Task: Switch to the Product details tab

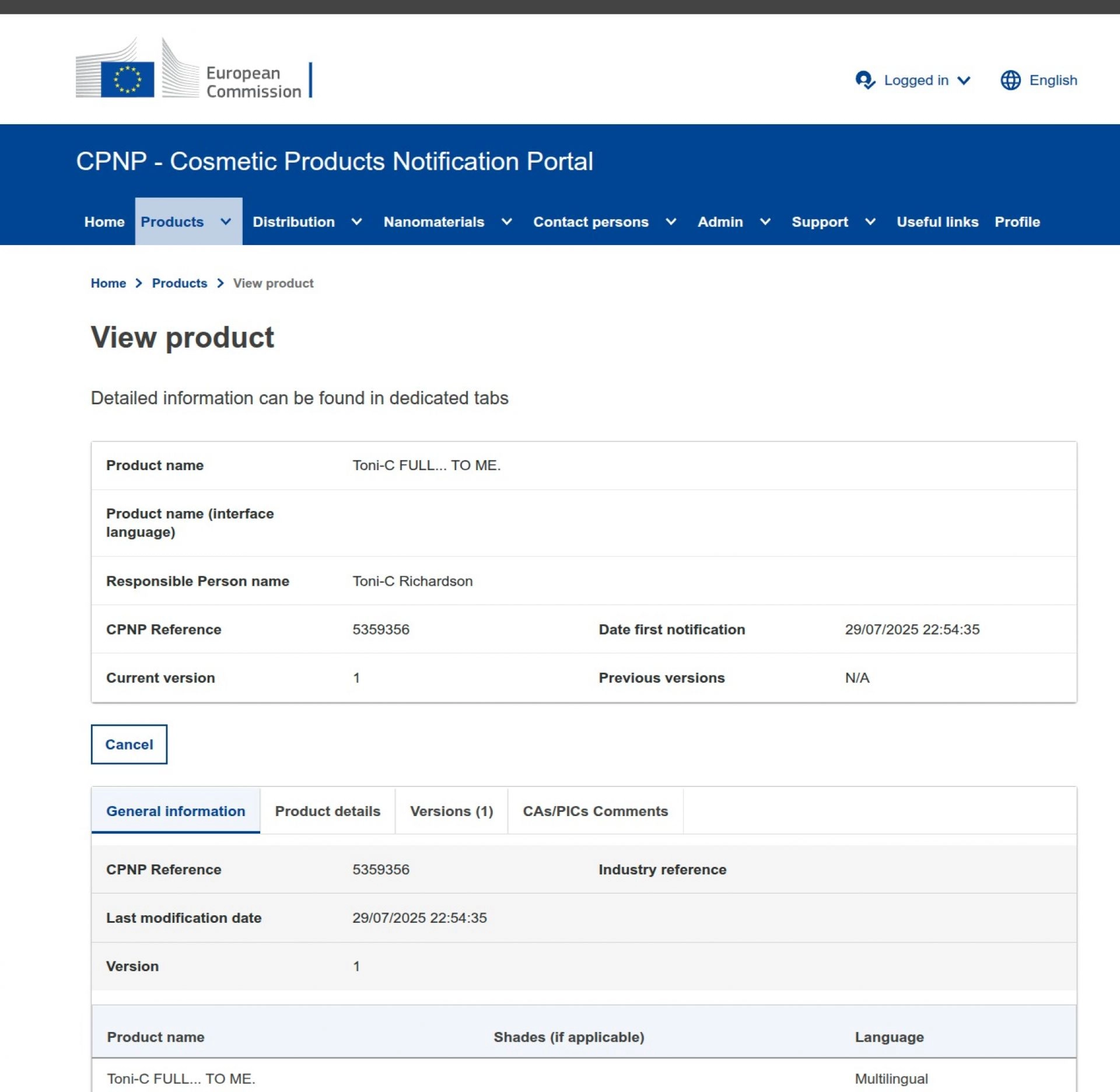Action: (327, 811)
